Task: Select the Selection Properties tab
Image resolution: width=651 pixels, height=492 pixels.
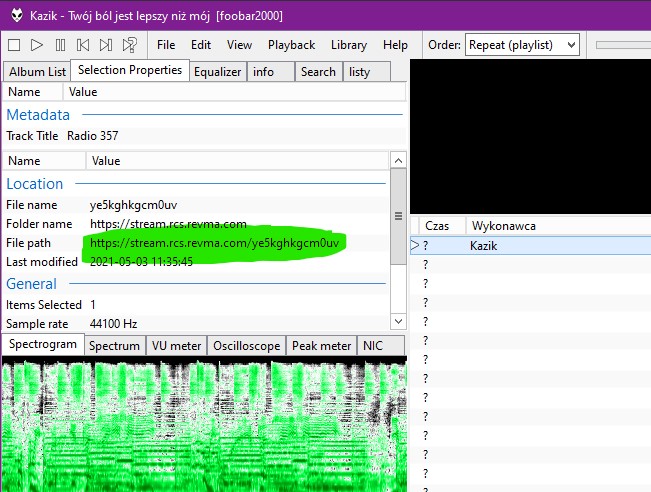Action: [x=130, y=70]
